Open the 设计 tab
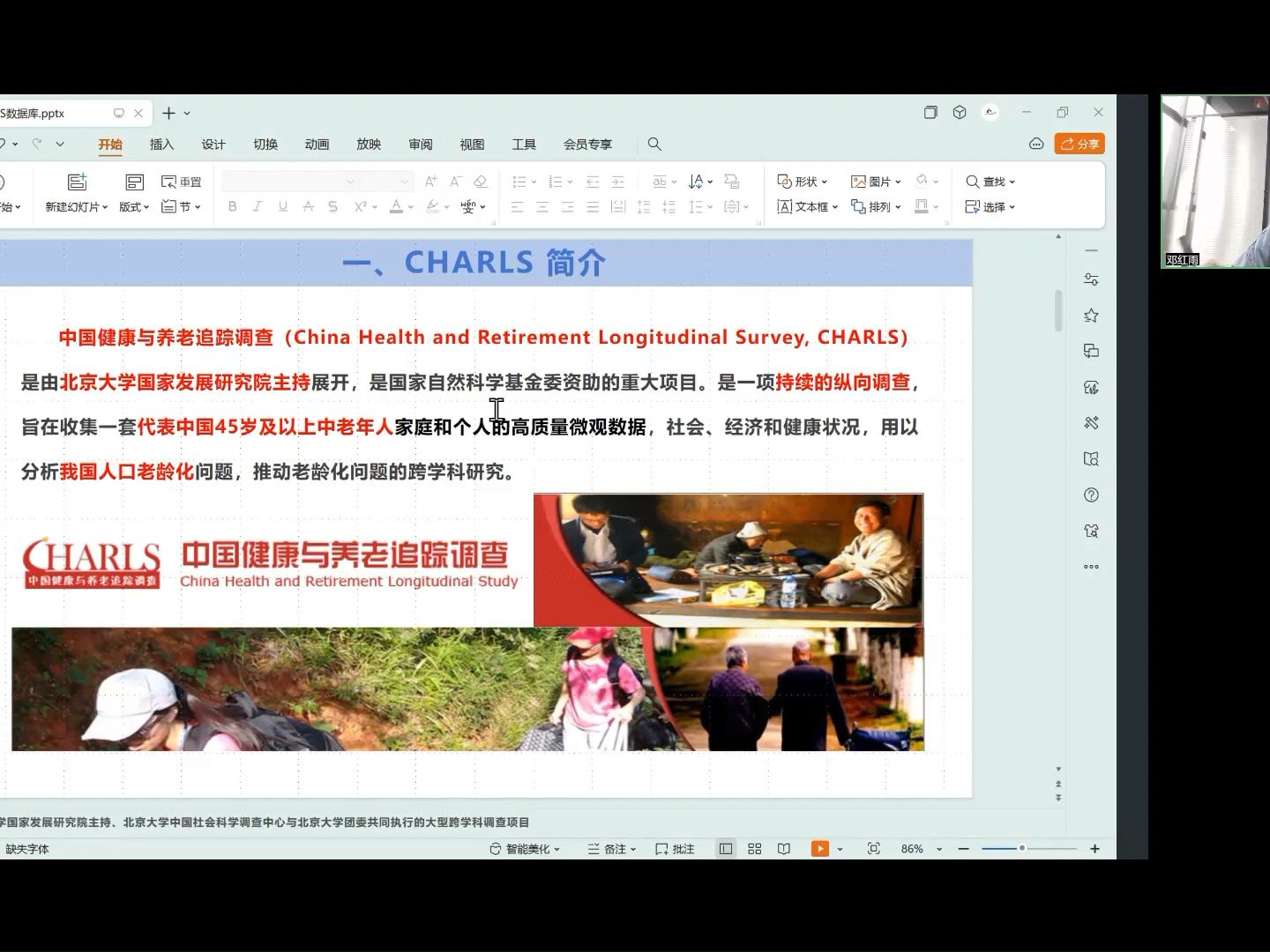1270x952 pixels. coord(213,145)
